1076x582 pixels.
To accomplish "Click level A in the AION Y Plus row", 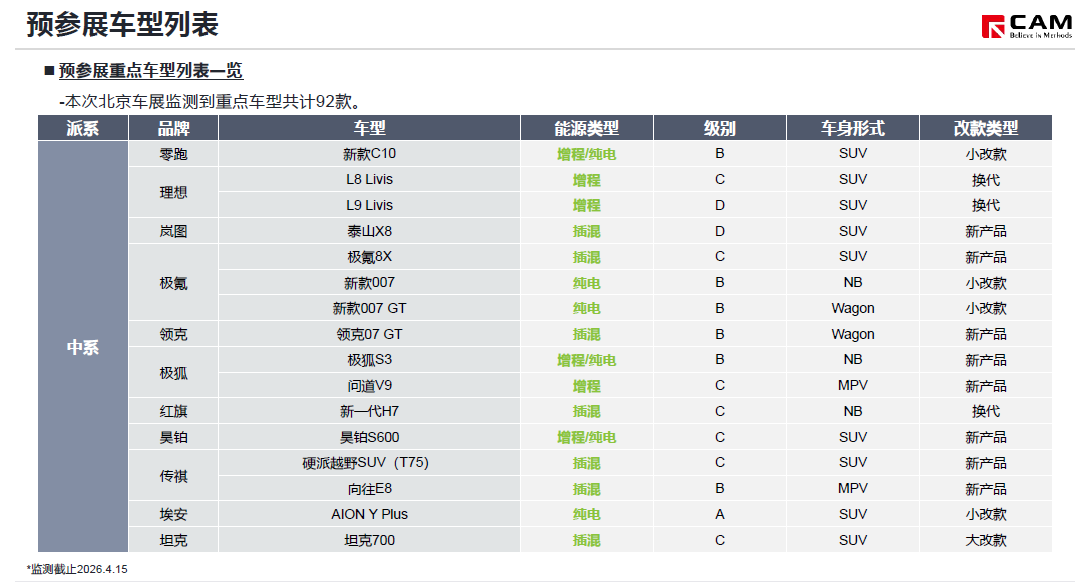I will tap(719, 514).
